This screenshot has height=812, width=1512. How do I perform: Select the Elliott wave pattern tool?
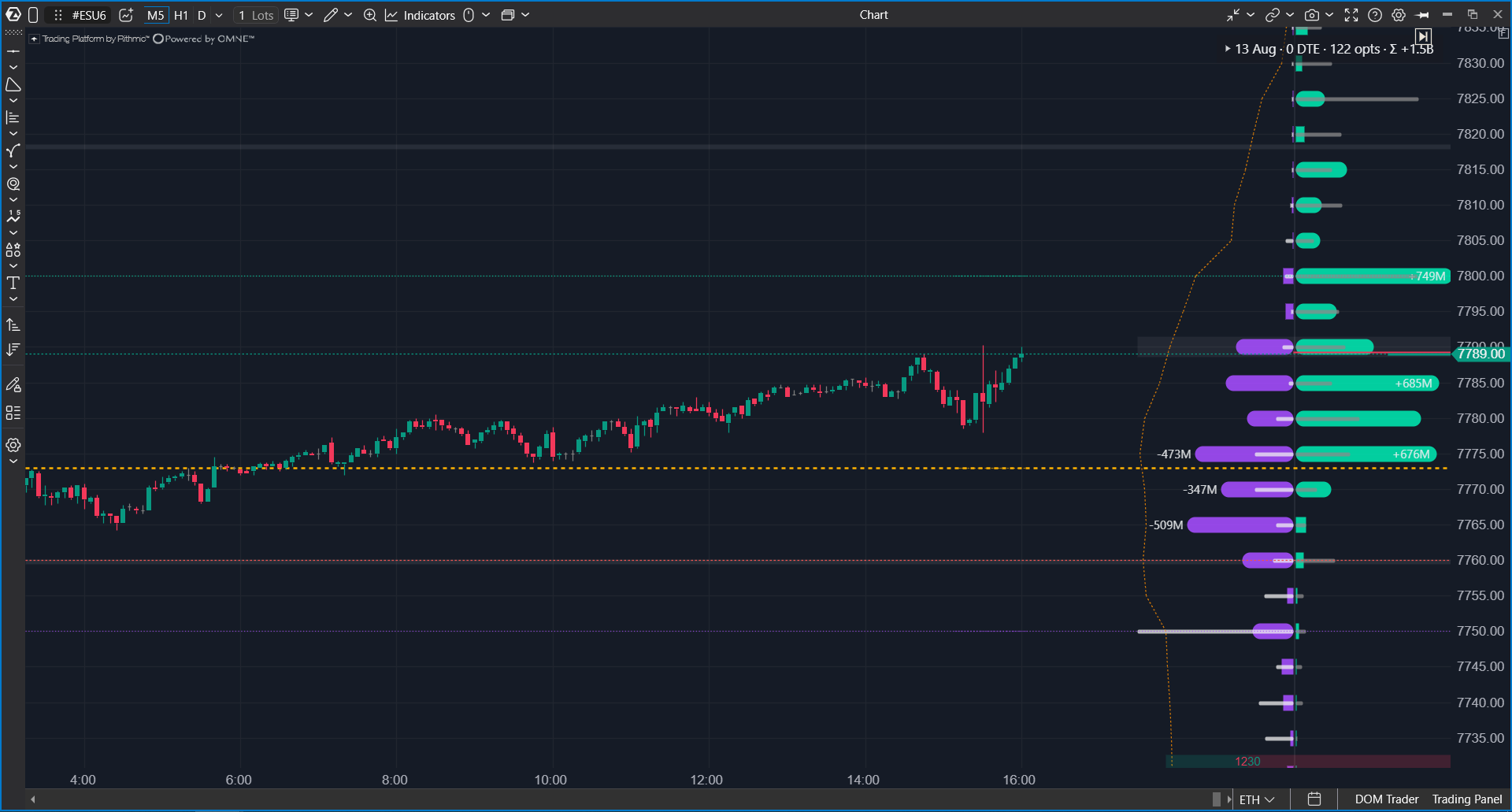coord(13,217)
